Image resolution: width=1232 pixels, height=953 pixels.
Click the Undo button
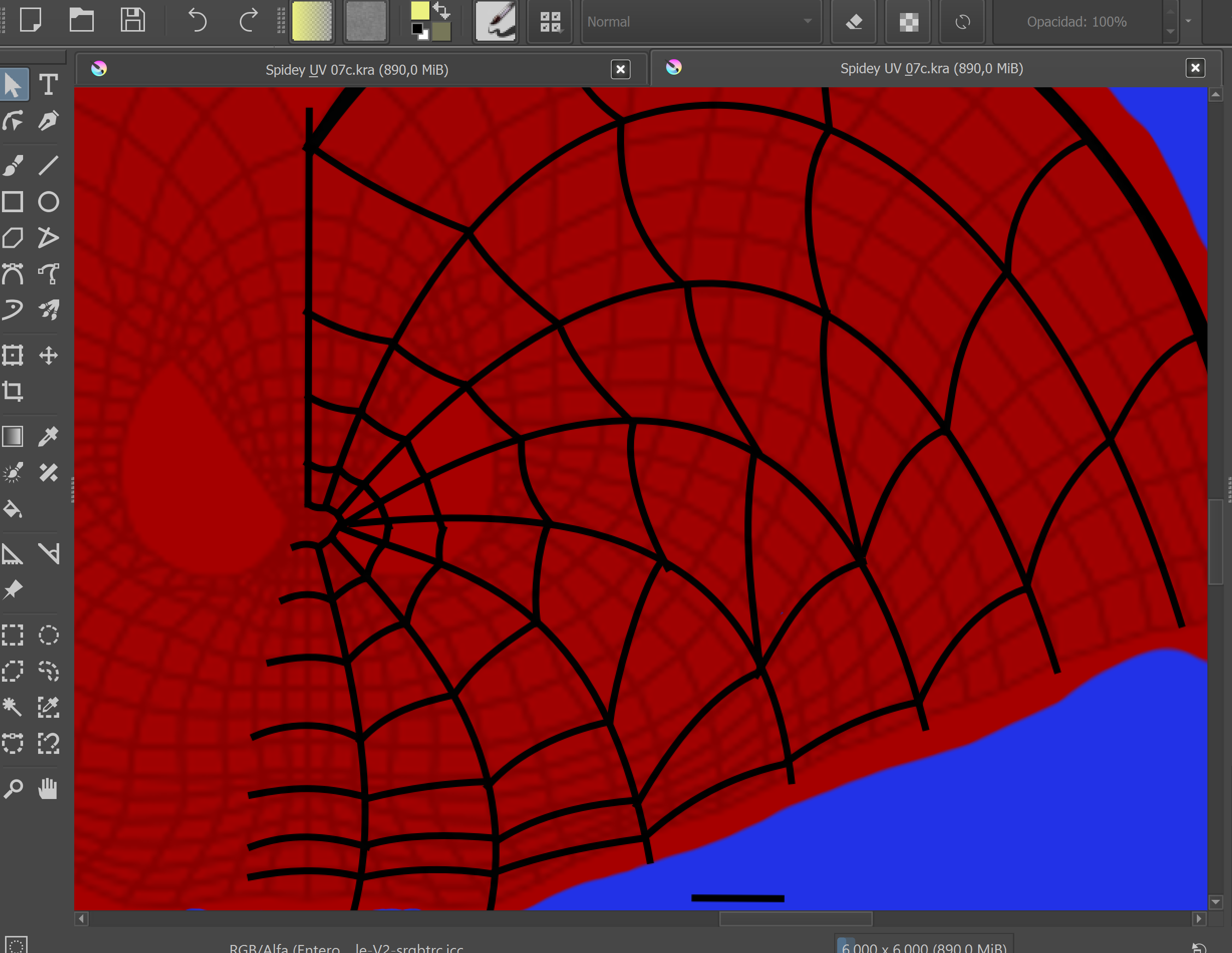point(197,21)
